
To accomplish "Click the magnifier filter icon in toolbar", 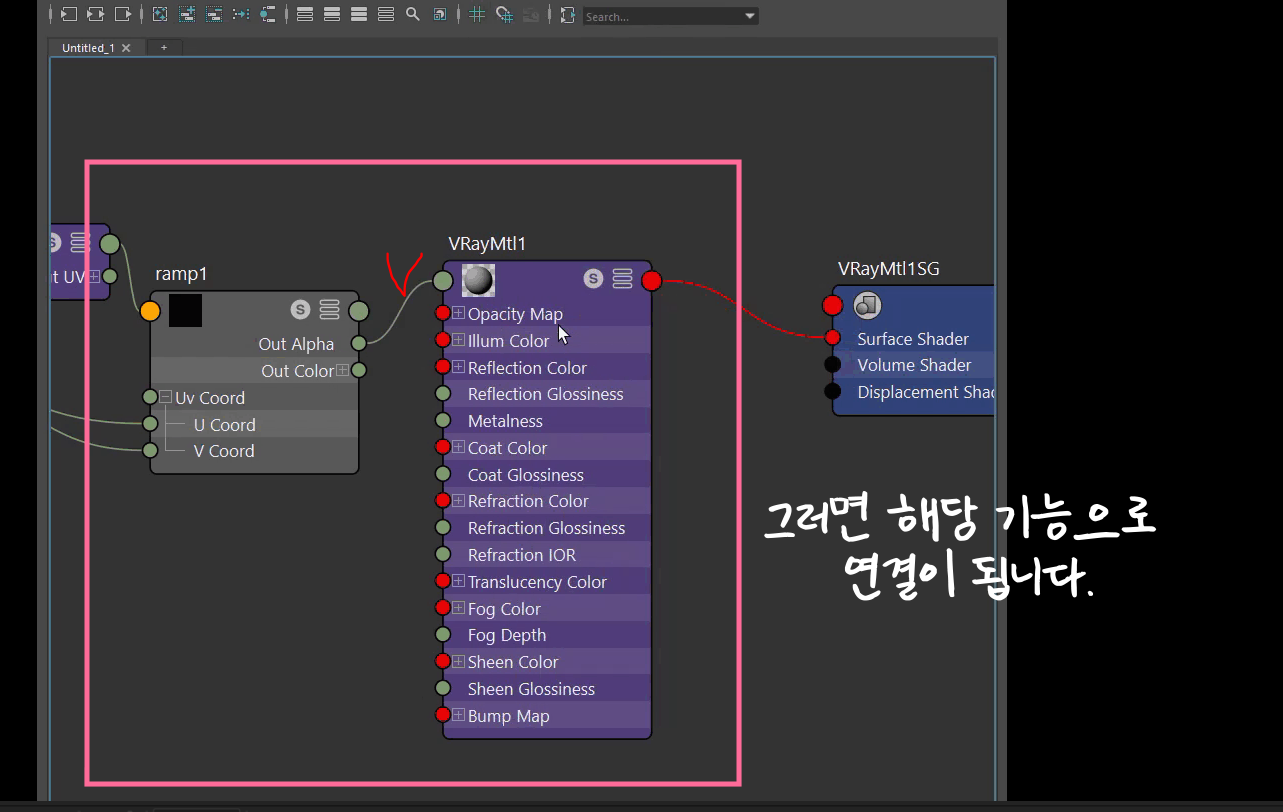I will 413,14.
